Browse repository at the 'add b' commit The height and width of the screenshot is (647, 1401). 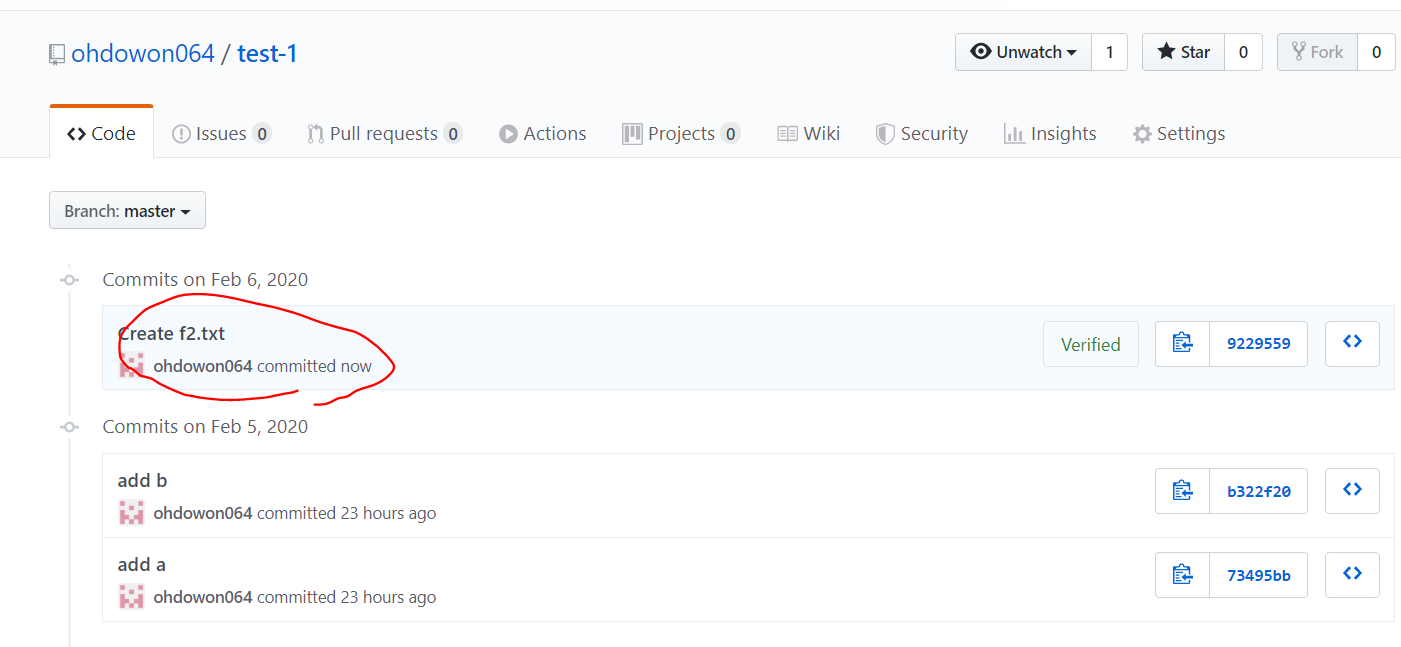point(1352,491)
